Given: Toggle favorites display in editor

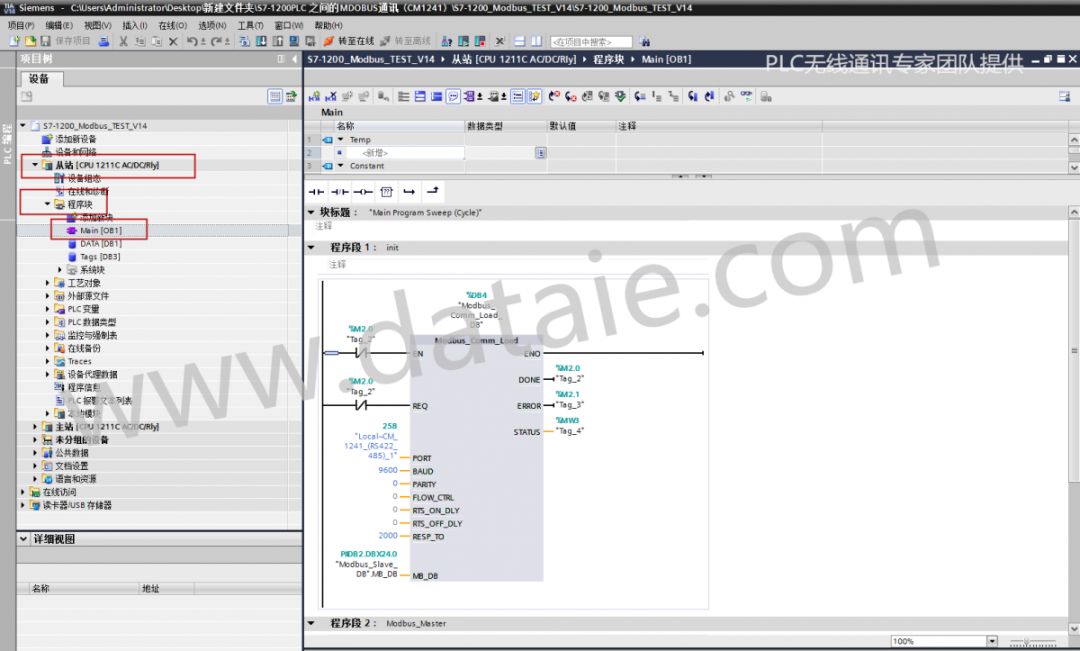Looking at the screenshot, I should coord(534,96).
